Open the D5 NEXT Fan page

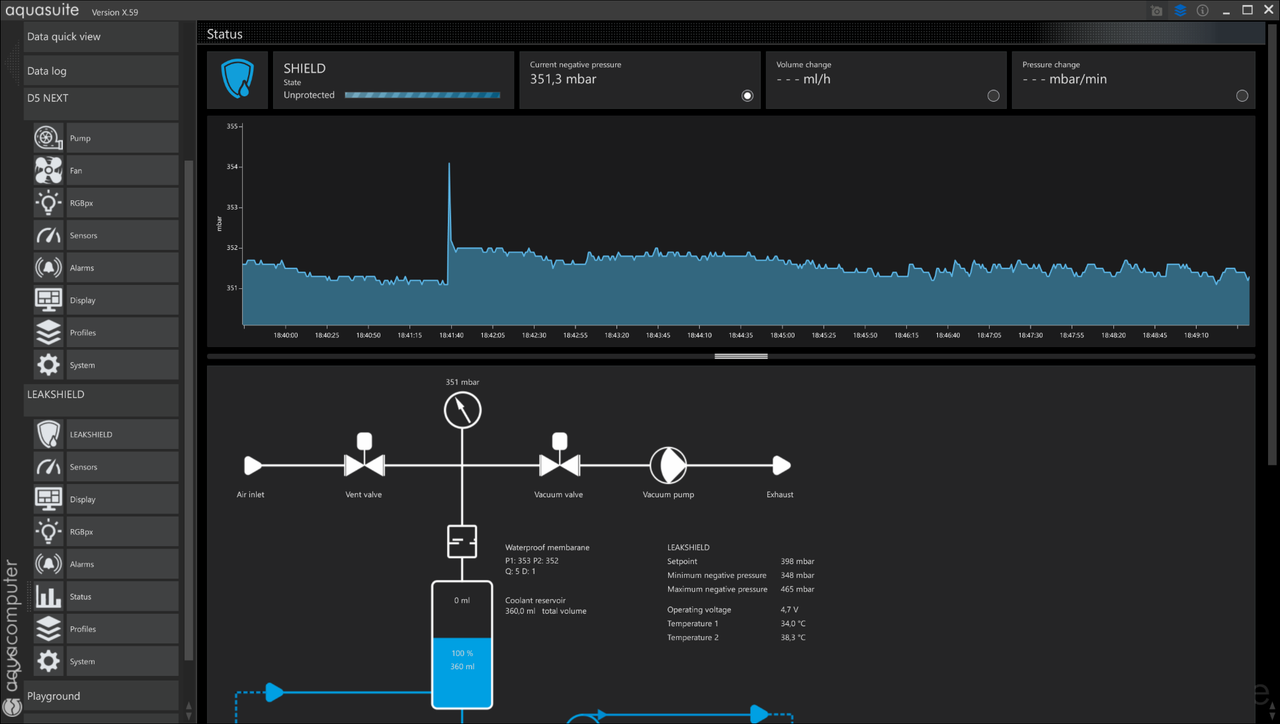pyautogui.click(x=106, y=170)
